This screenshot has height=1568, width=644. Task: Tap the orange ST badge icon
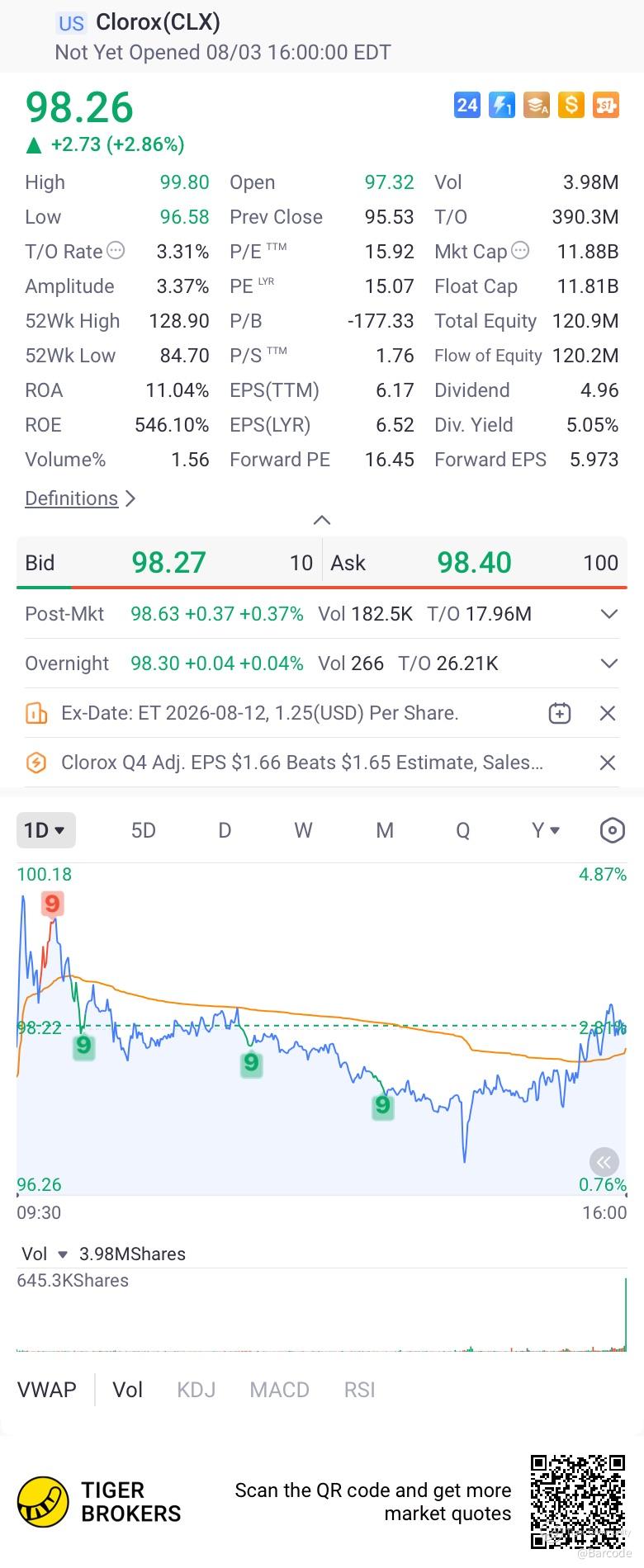coord(606,105)
